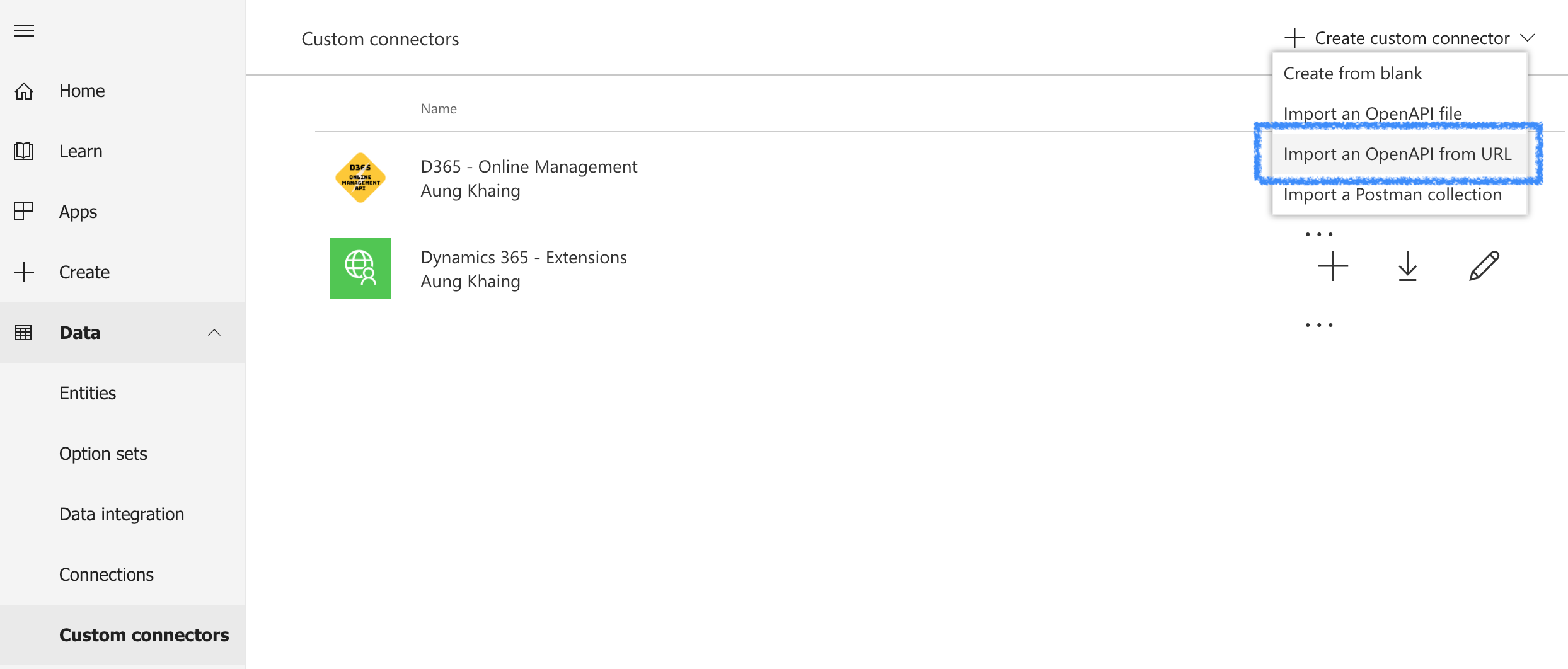Edit Dynamics 365 Extensions with pencil icon
This screenshot has height=669, width=1568.
pos(1484,266)
